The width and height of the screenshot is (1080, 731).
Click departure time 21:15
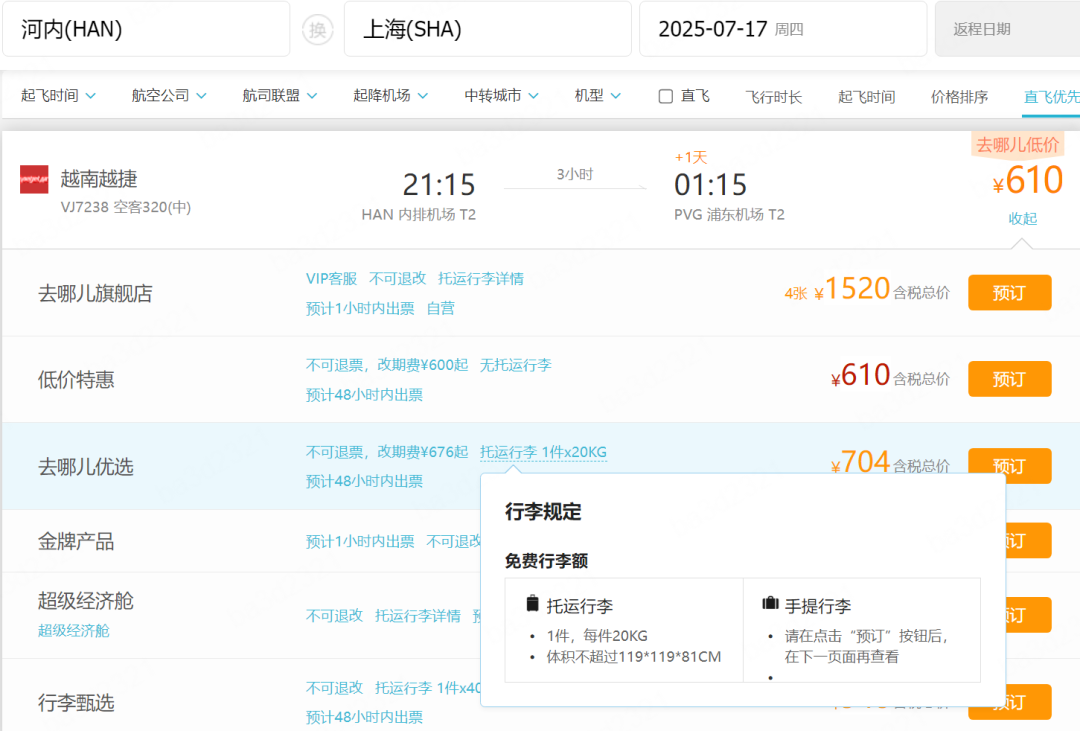[439, 185]
